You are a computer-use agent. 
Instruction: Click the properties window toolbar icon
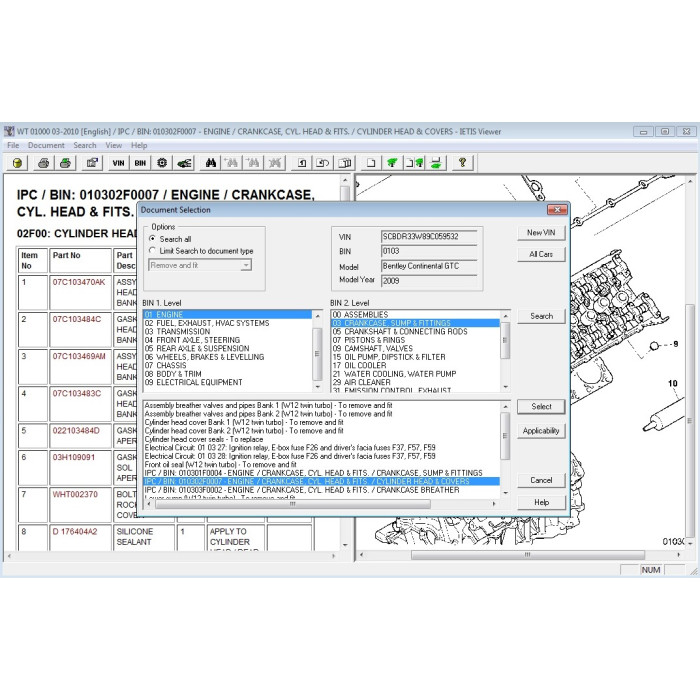92,163
